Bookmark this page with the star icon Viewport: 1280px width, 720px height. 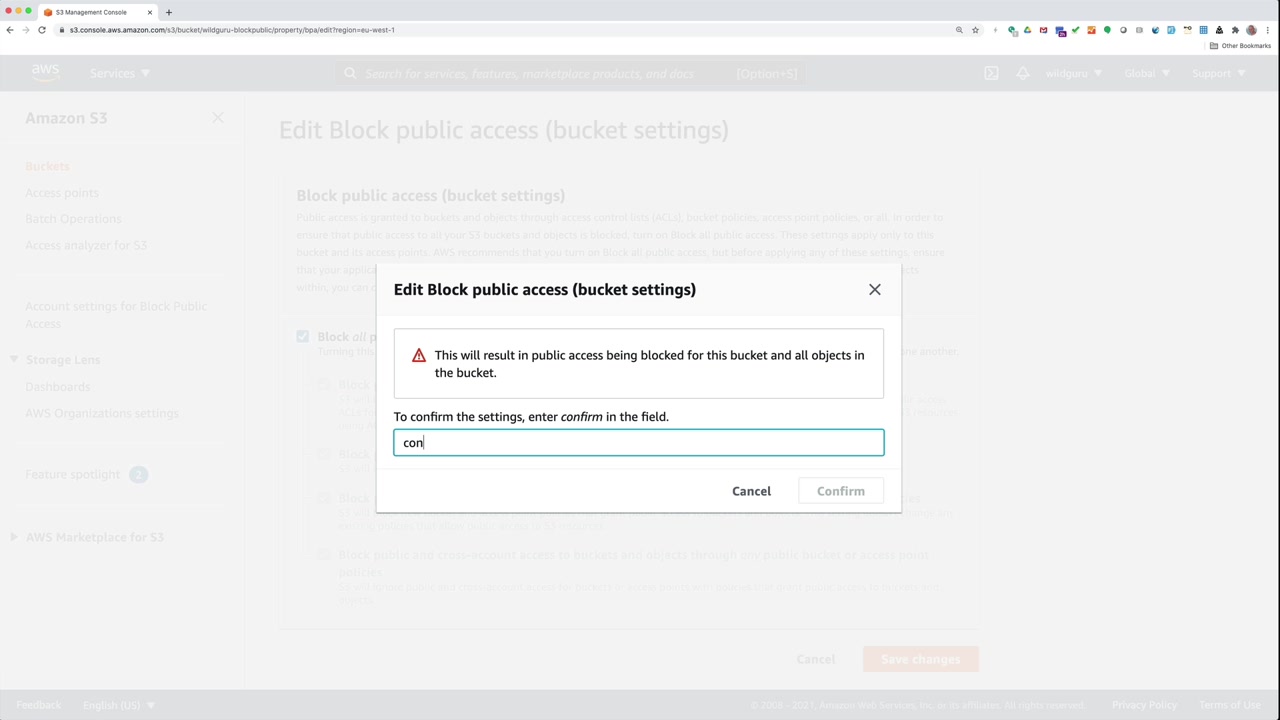point(975,30)
